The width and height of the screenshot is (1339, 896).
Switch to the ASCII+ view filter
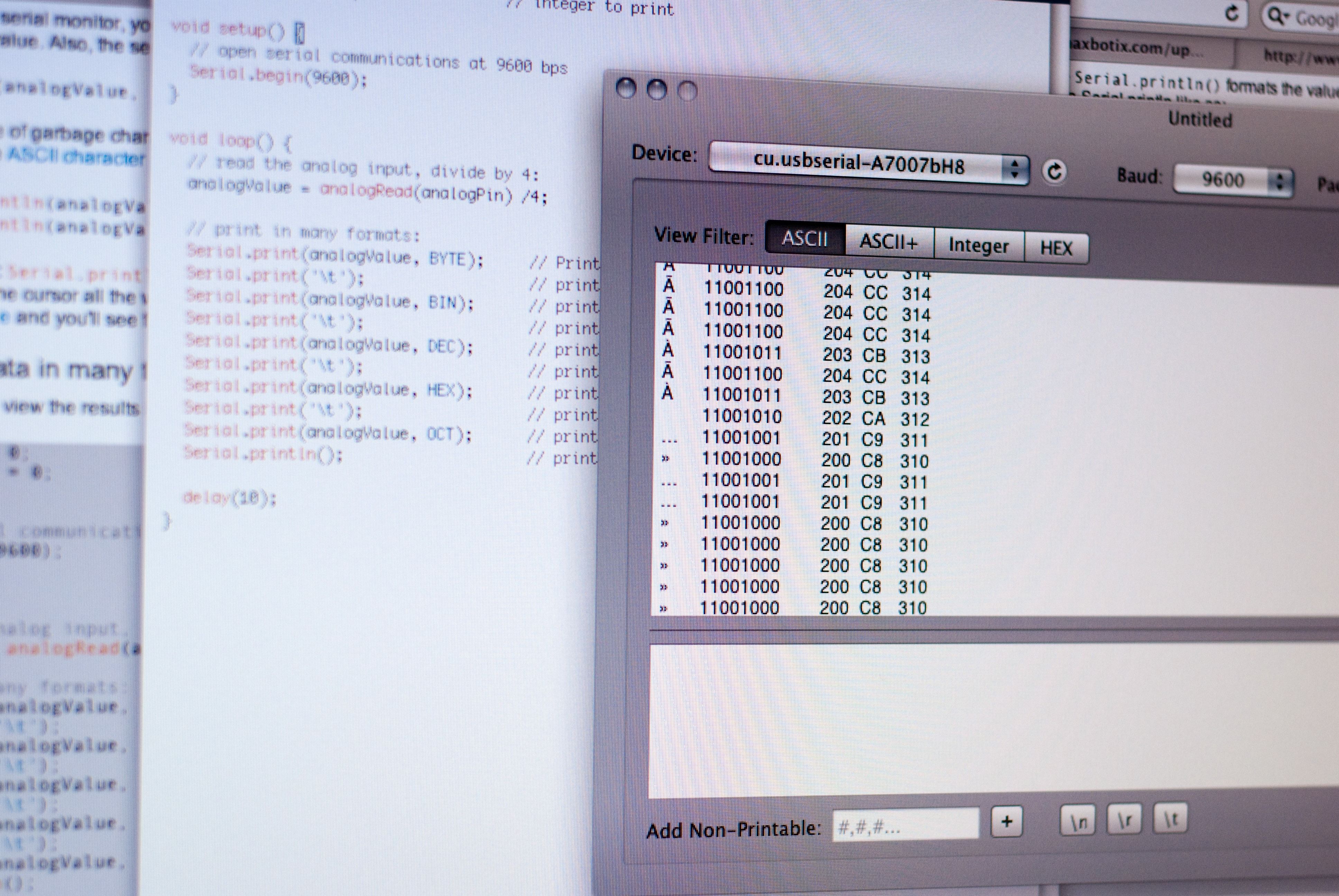coord(889,242)
